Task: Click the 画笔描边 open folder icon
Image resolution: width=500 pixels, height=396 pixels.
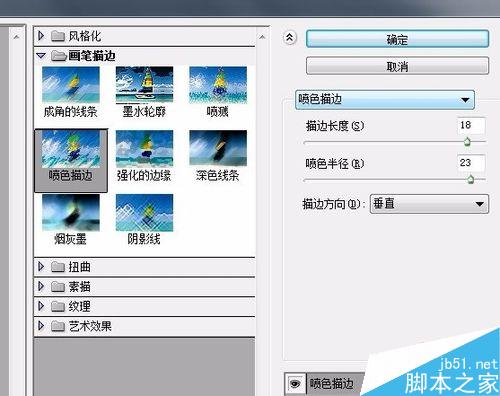Action: point(59,56)
